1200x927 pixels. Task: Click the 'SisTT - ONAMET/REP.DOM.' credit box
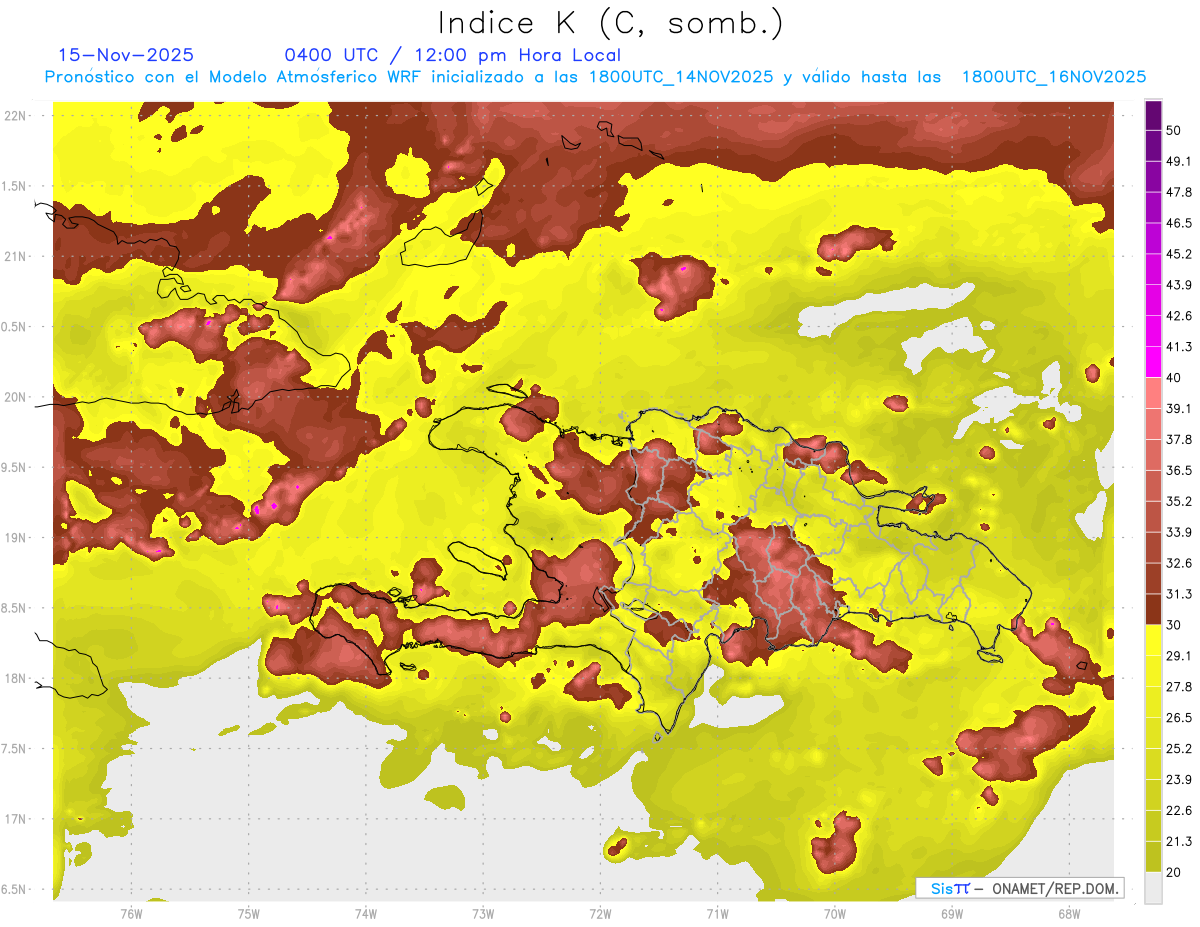(x=1020, y=888)
